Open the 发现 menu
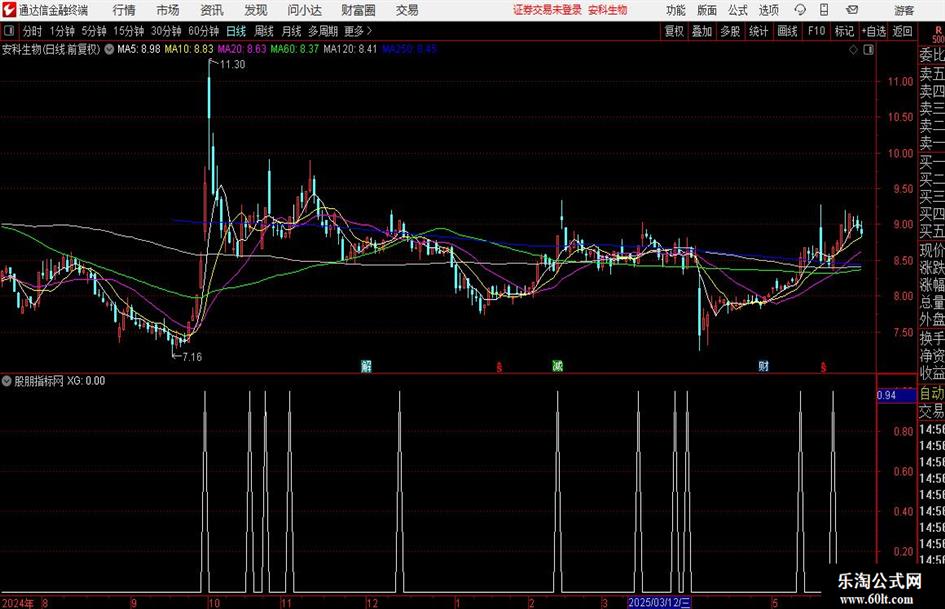The height and width of the screenshot is (609, 945). tap(256, 10)
